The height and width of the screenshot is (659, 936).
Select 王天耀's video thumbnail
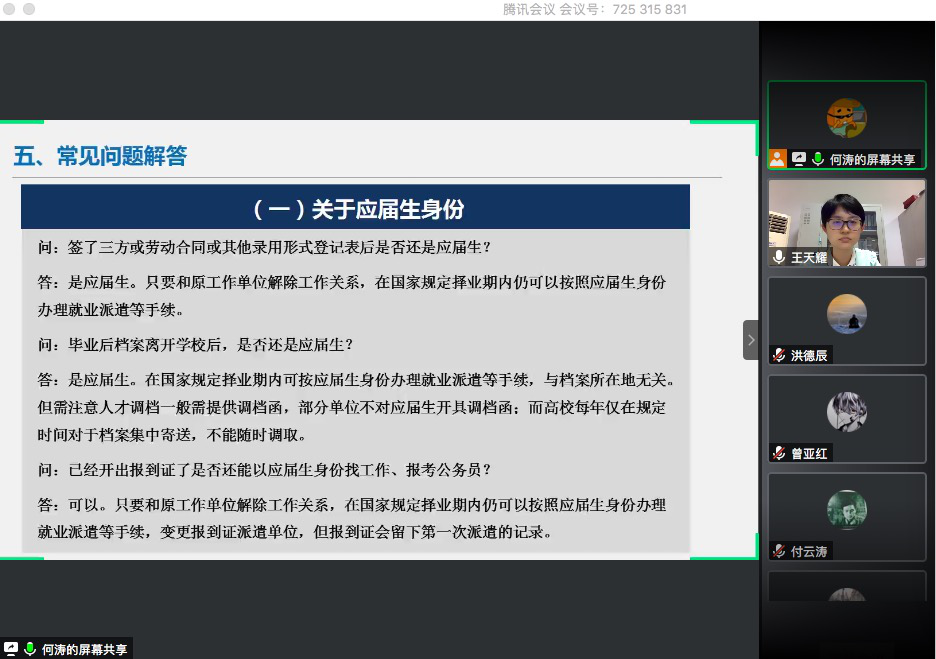pos(846,220)
